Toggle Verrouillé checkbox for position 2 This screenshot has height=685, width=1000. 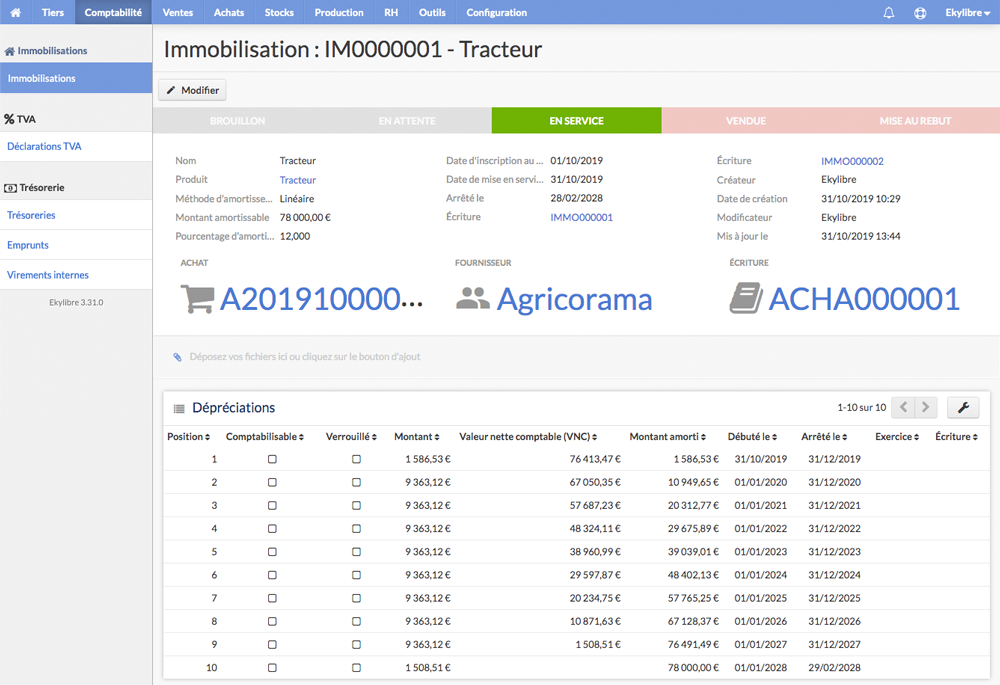[357, 482]
